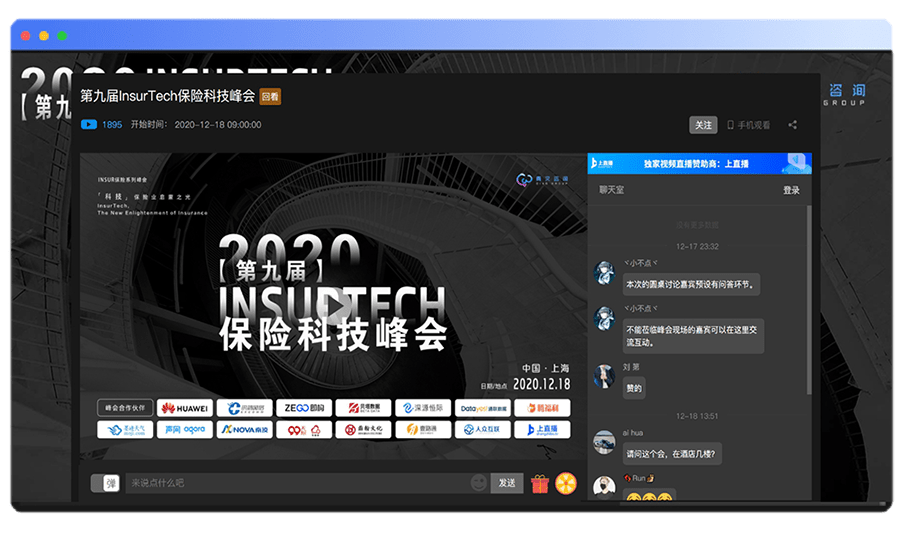
Task: Click the 医路通 orange partner logo
Action: point(423,429)
